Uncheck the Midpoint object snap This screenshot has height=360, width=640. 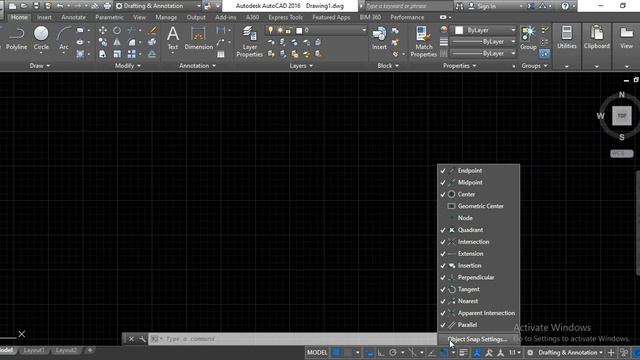(478, 182)
